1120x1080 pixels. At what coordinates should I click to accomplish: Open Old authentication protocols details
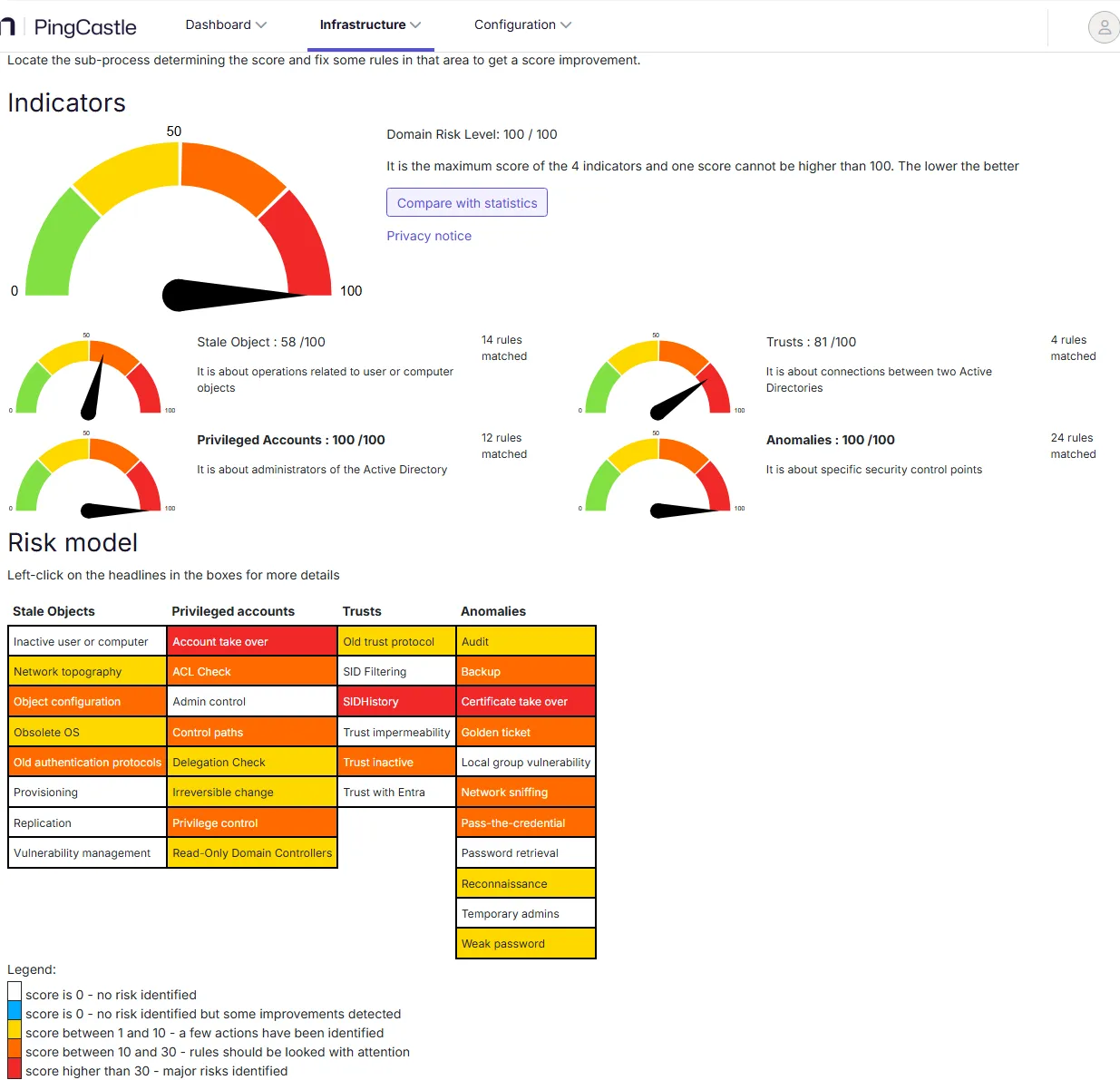click(87, 762)
